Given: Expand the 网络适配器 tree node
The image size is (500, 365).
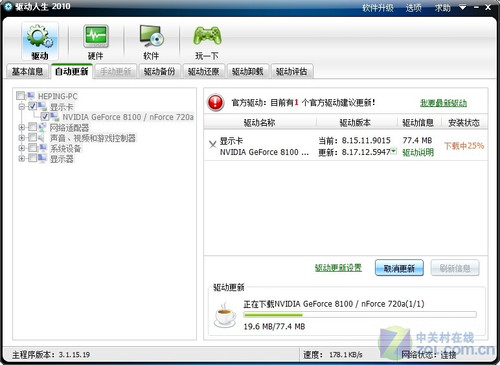Looking at the screenshot, I should coord(22,127).
